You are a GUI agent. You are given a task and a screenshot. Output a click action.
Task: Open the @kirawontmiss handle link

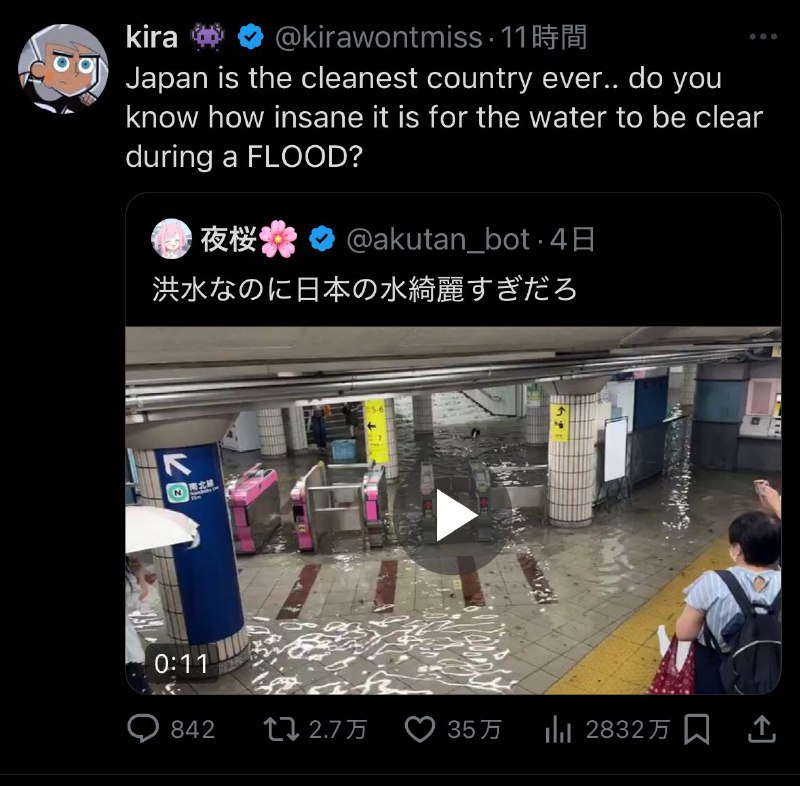379,37
